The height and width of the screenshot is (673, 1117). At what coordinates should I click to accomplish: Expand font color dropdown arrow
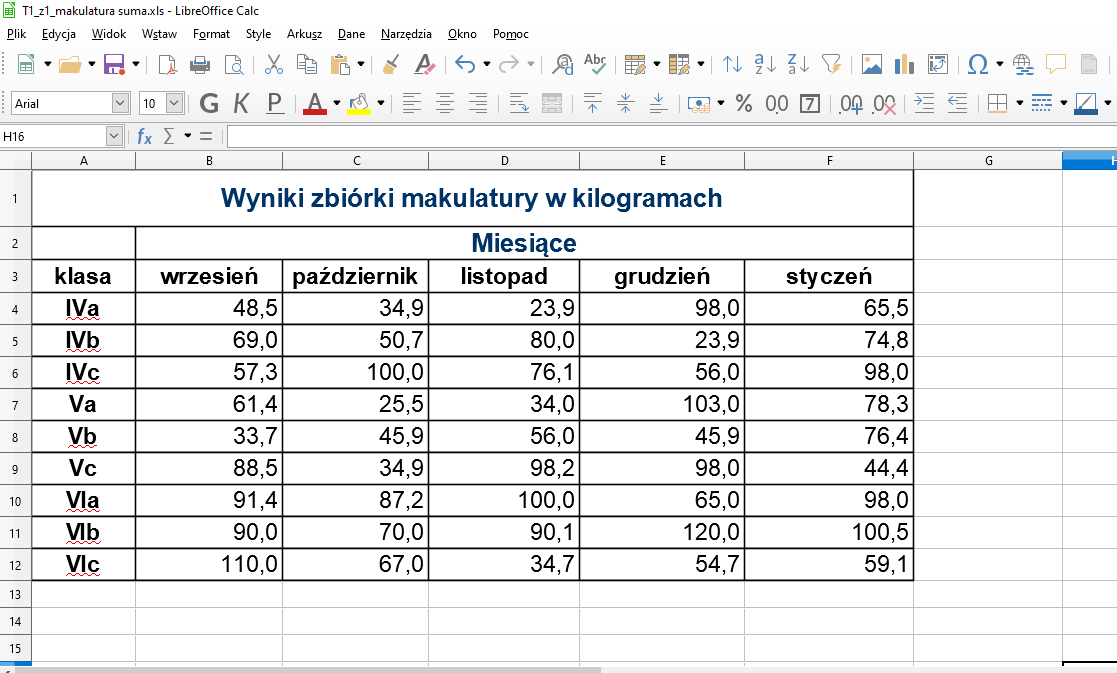pos(337,104)
